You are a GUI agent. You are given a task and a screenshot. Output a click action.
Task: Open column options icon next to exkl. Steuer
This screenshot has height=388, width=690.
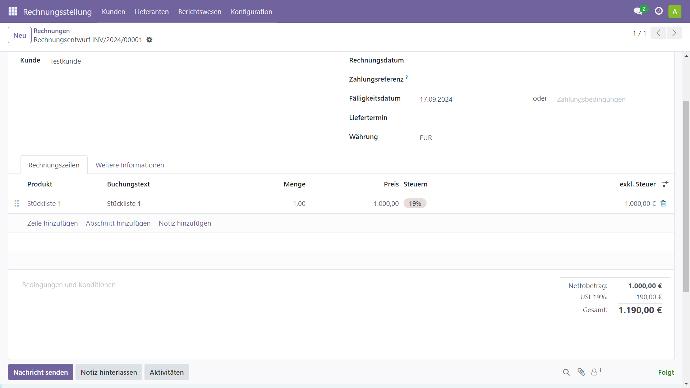[665, 184]
